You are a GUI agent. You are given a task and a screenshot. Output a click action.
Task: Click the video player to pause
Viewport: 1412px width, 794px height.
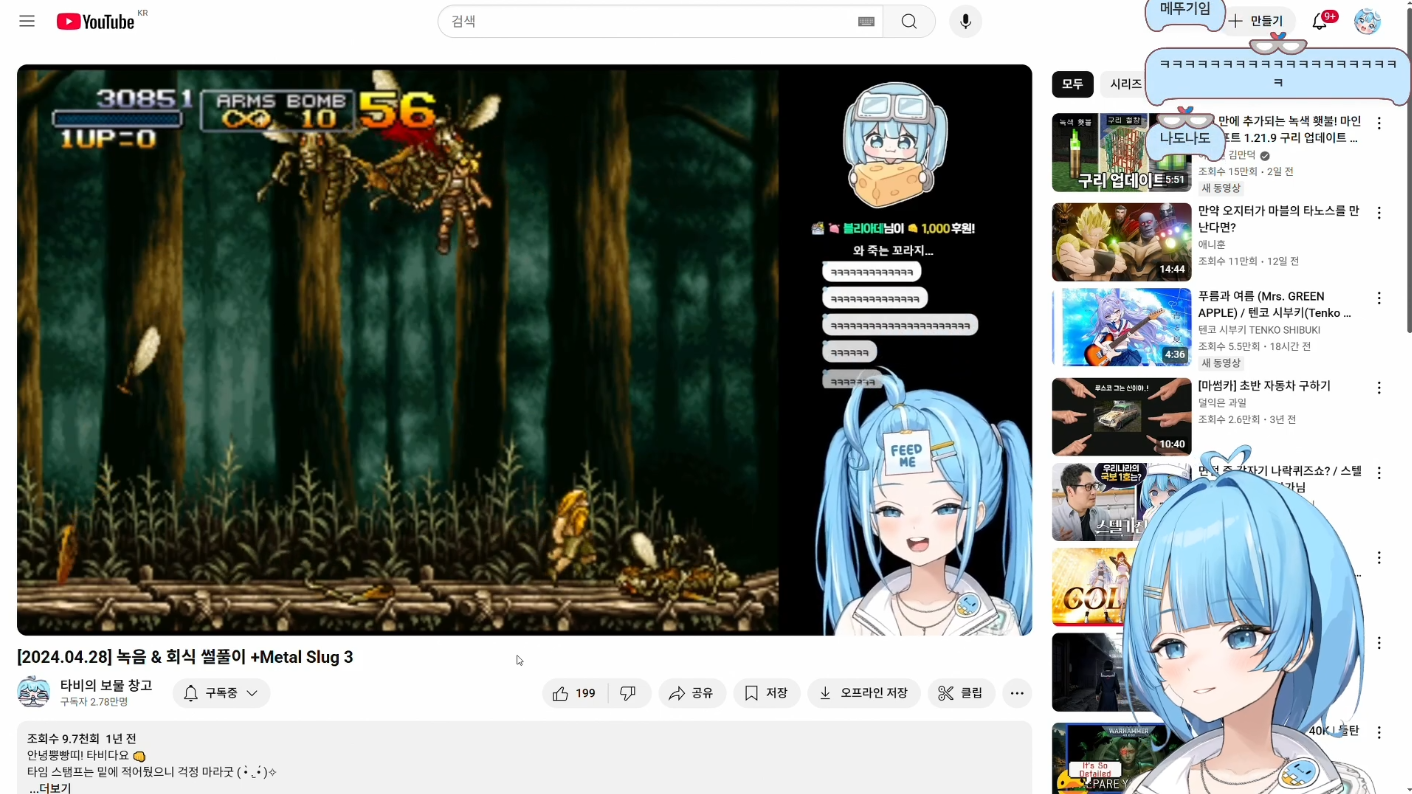pyautogui.click(x=524, y=350)
